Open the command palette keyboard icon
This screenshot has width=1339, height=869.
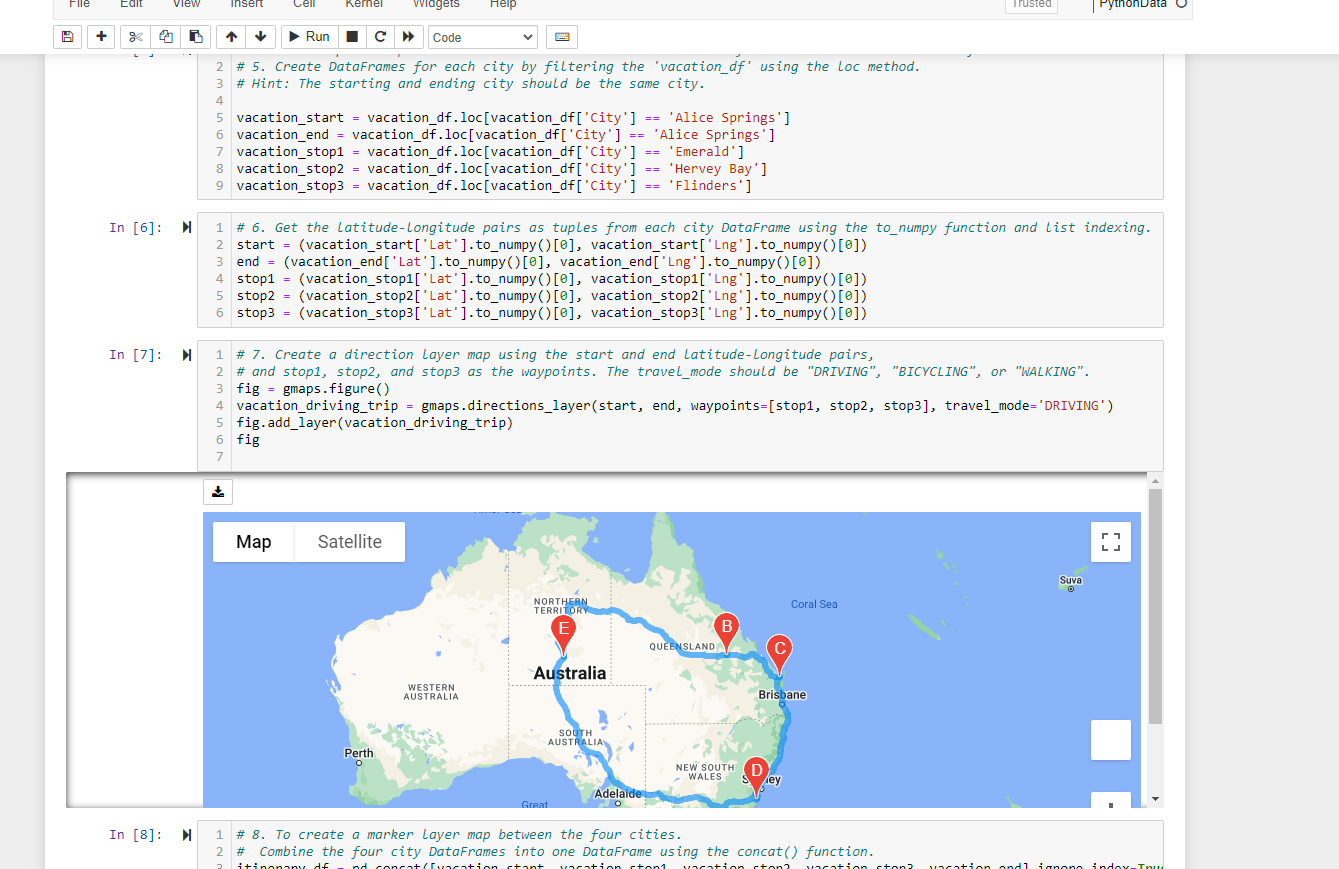(x=562, y=37)
